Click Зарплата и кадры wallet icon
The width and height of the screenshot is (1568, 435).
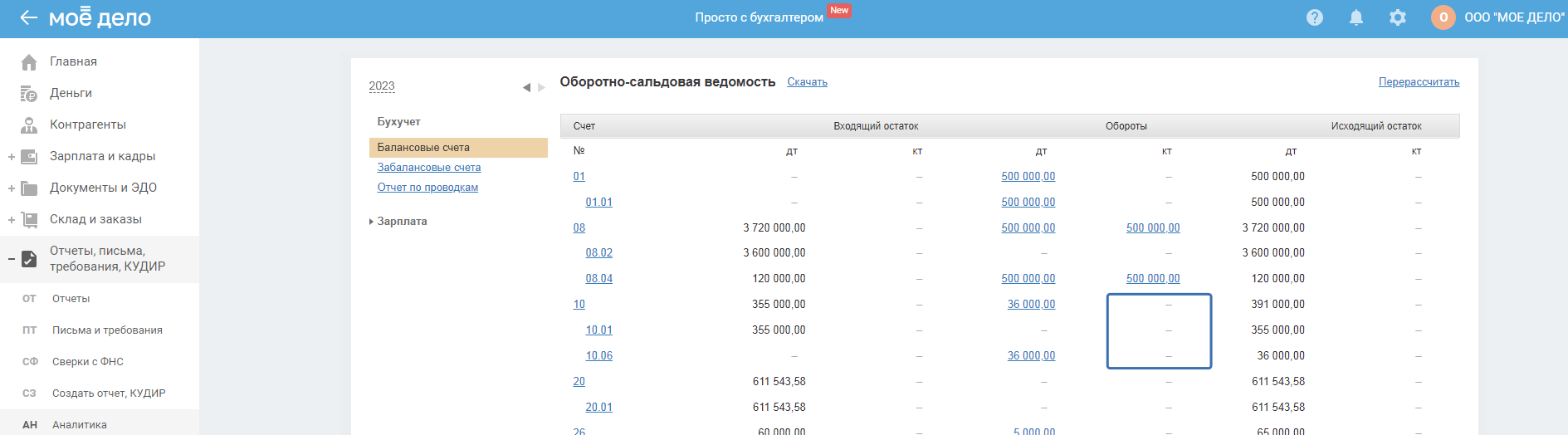click(x=29, y=157)
